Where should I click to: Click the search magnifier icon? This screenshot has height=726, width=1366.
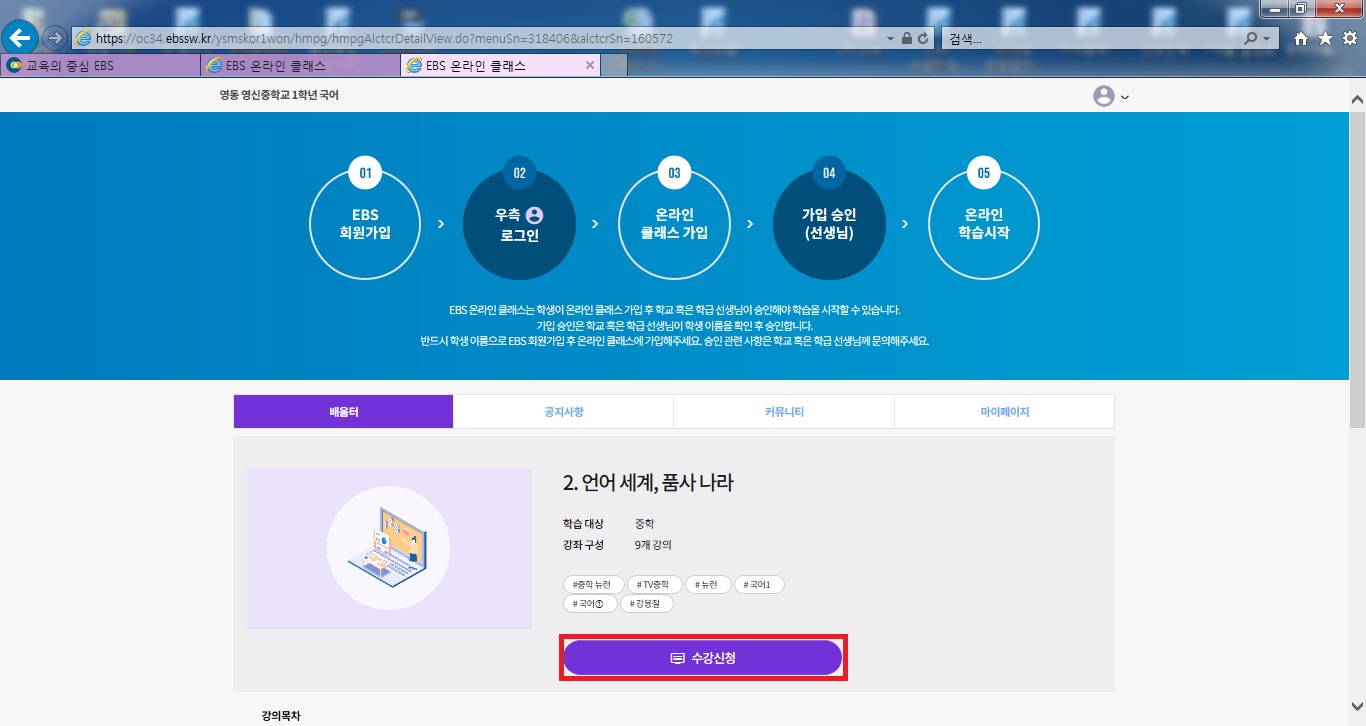point(1250,38)
